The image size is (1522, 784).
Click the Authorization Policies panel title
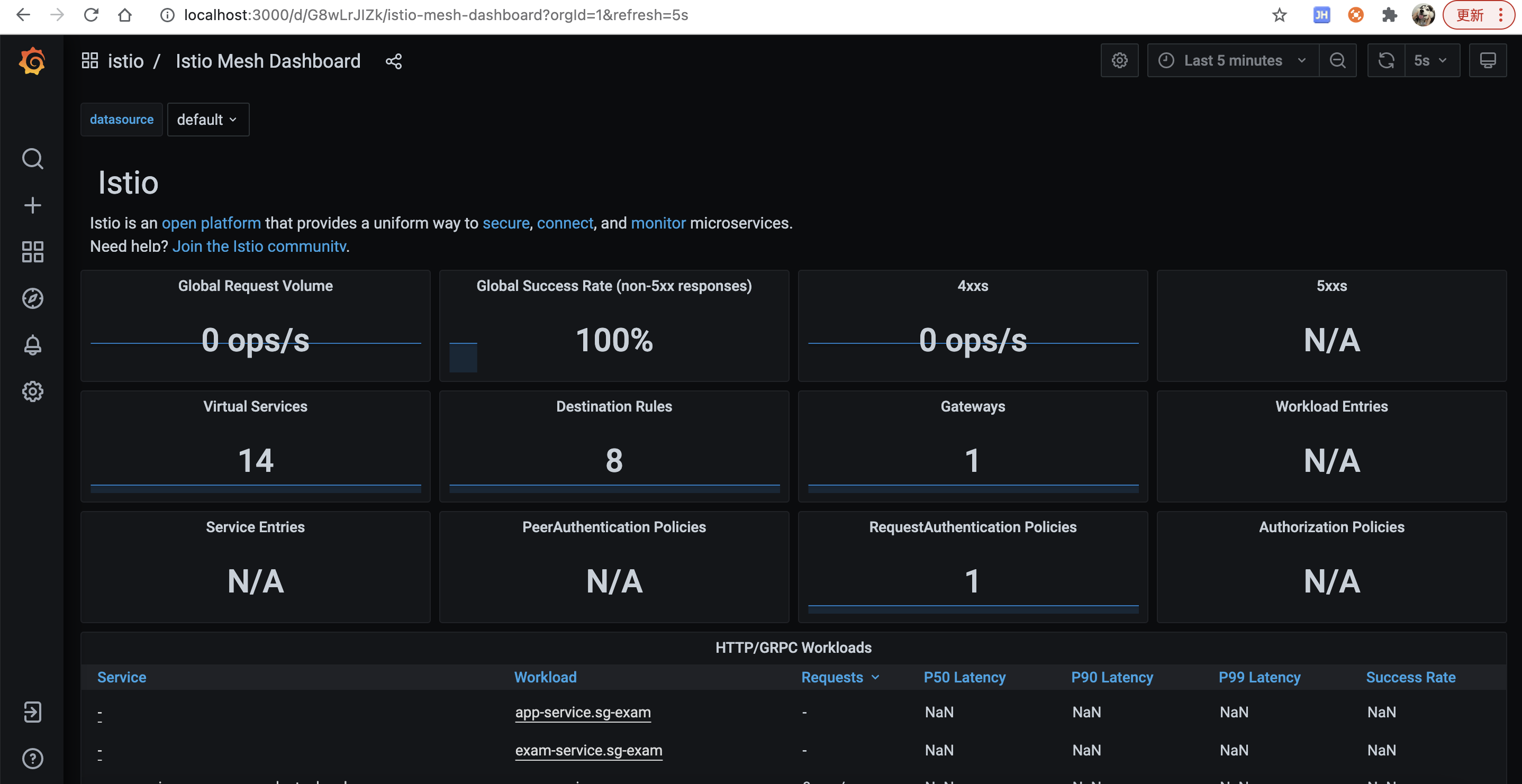[x=1331, y=526]
